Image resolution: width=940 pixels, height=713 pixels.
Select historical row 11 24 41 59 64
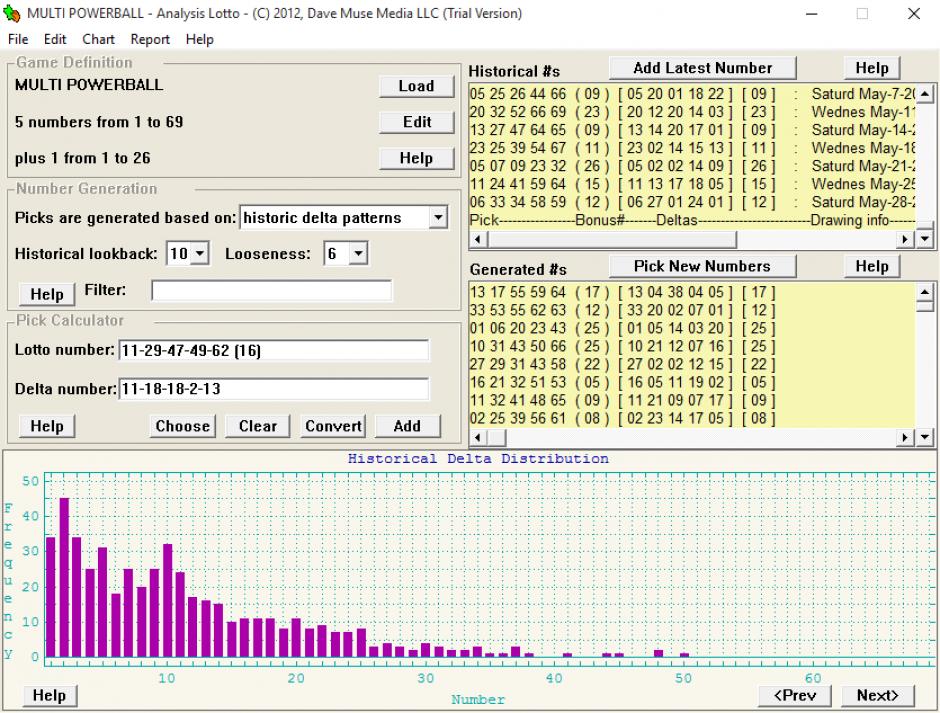pos(692,184)
